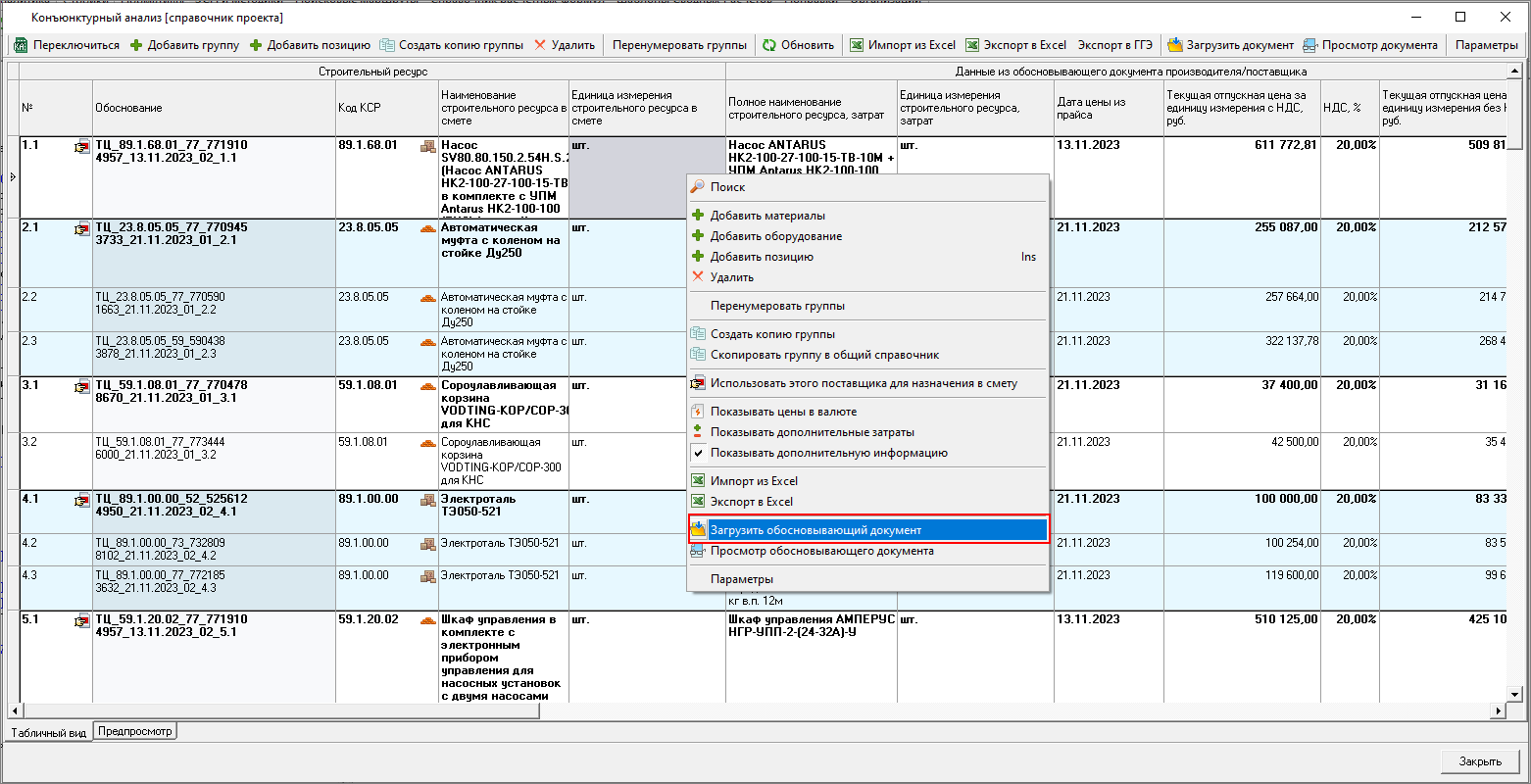Select Загрузить обосновывающий документ menu item
This screenshot has height=784, width=1531.
coord(815,530)
